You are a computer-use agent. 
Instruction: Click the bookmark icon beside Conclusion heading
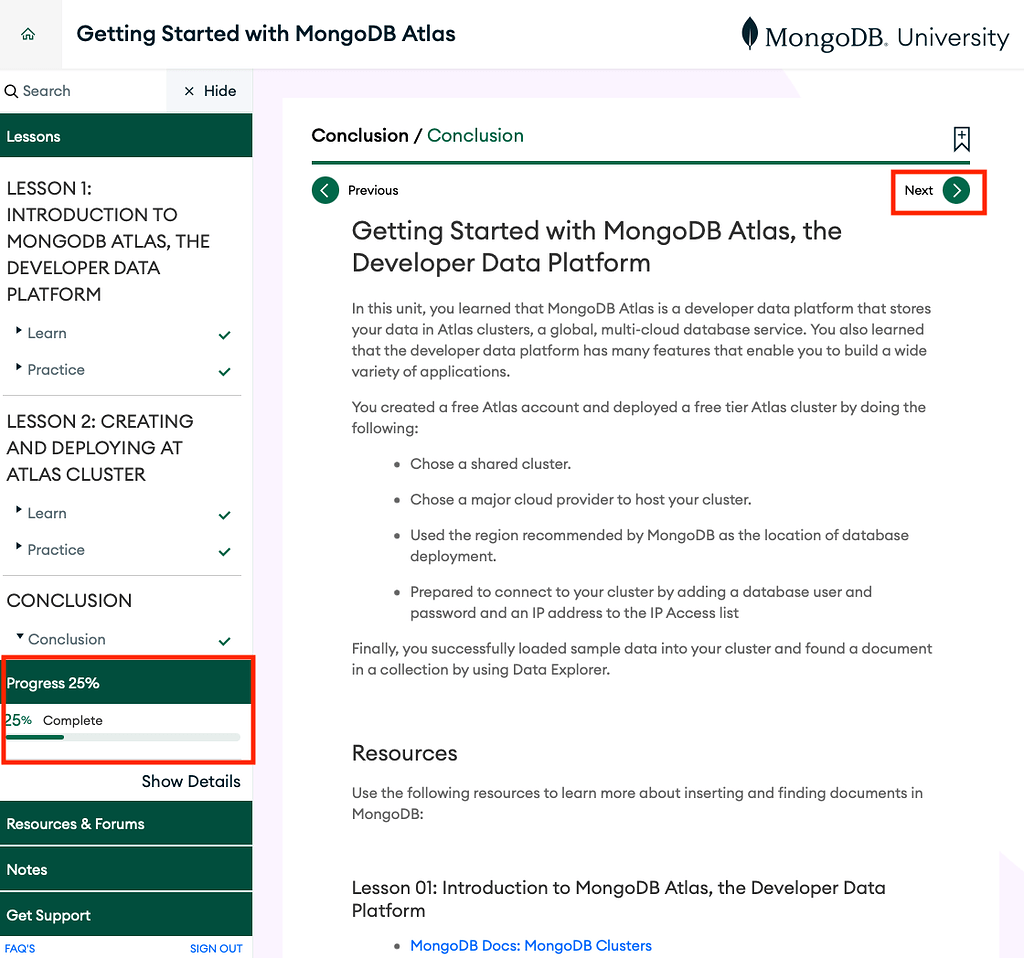pos(961,139)
